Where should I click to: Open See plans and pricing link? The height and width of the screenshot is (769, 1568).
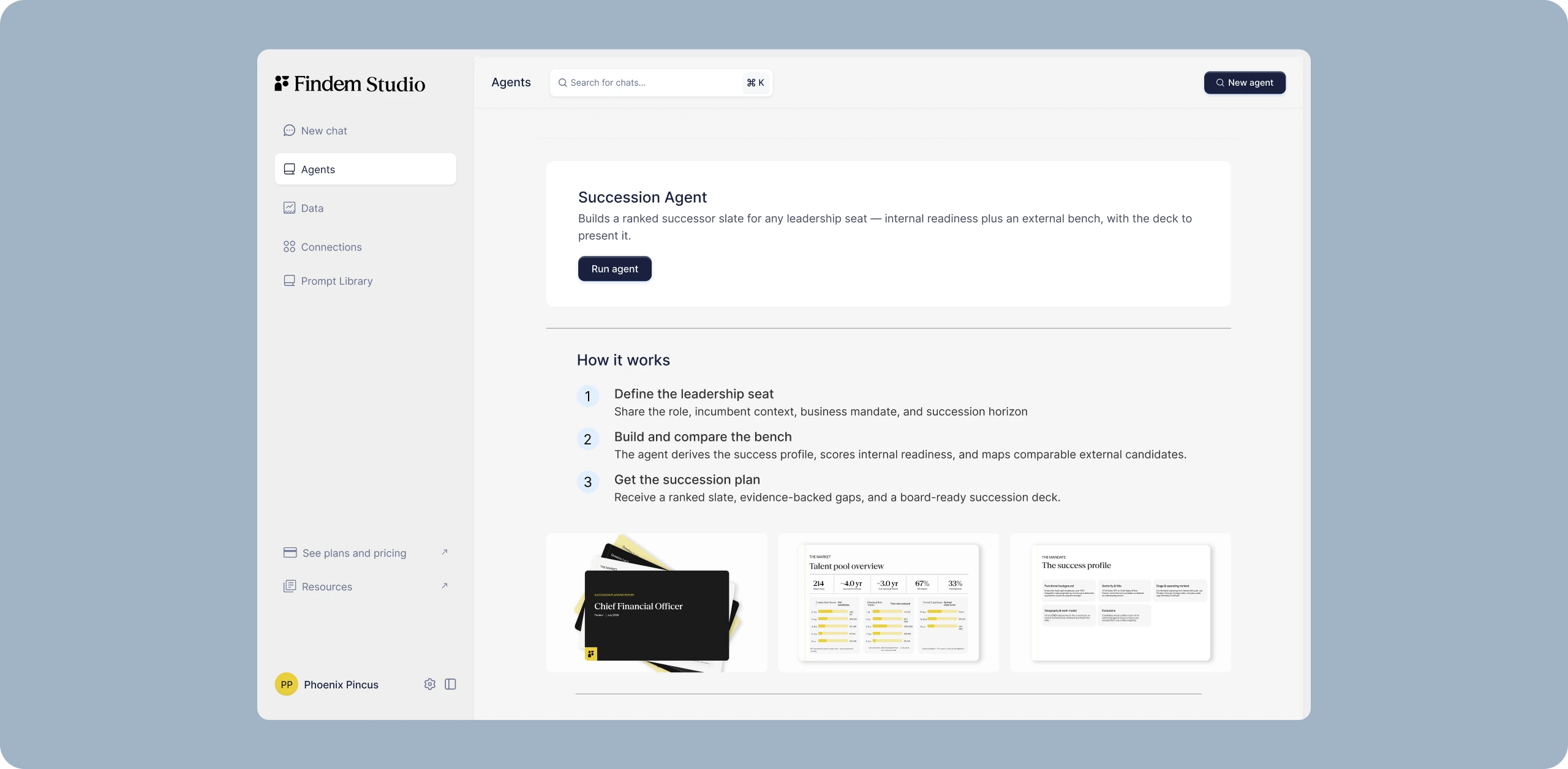(x=365, y=553)
